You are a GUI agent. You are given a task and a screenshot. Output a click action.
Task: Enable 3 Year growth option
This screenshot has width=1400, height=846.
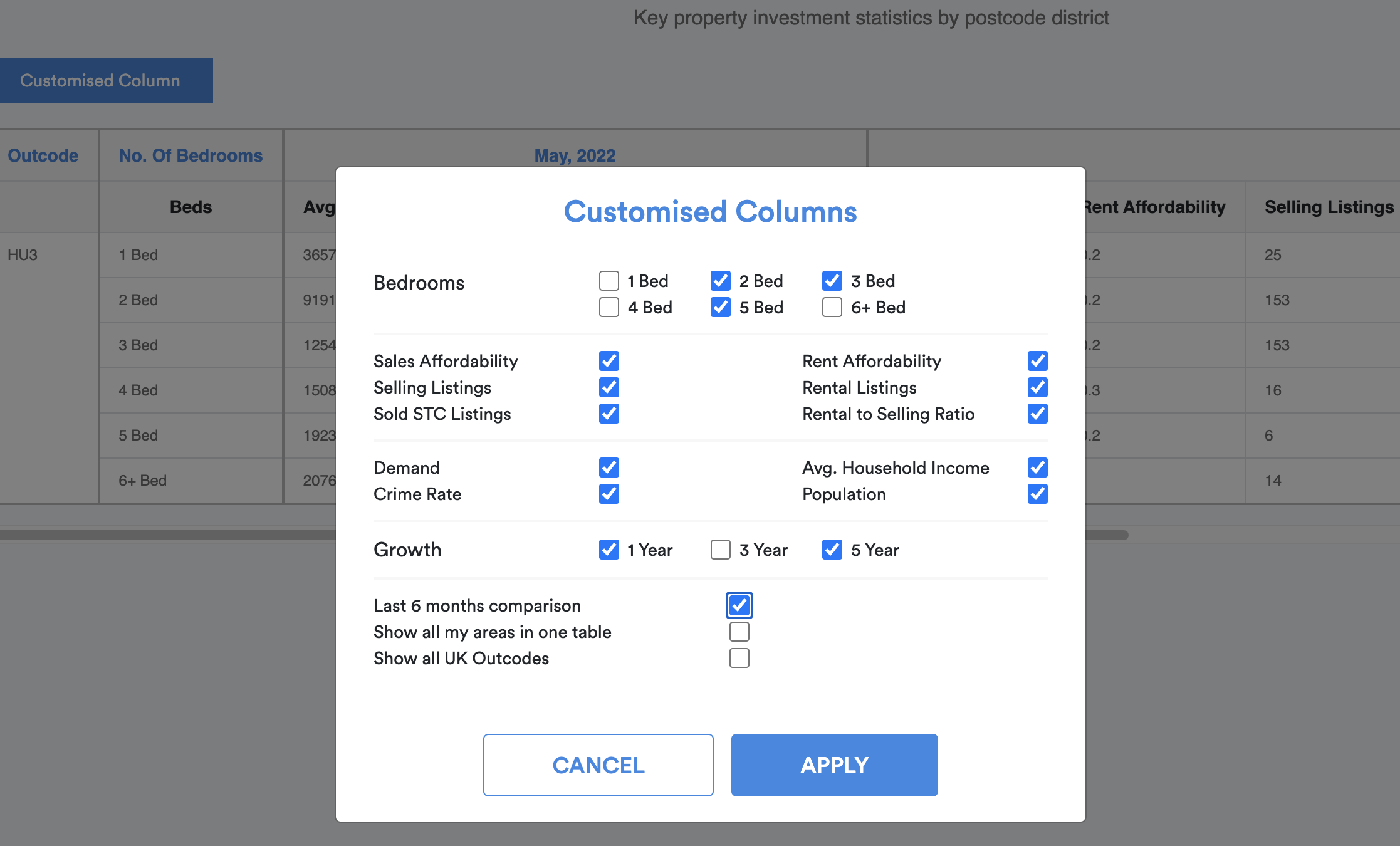pos(720,550)
